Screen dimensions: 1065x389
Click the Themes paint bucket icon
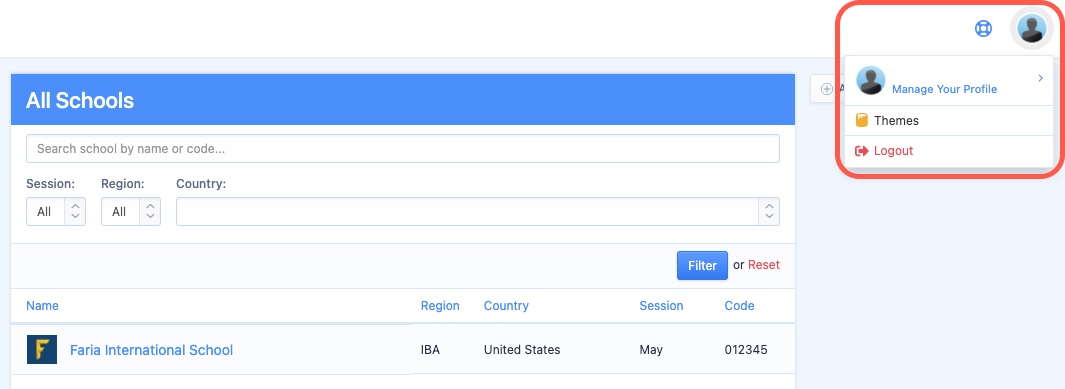[x=861, y=121]
